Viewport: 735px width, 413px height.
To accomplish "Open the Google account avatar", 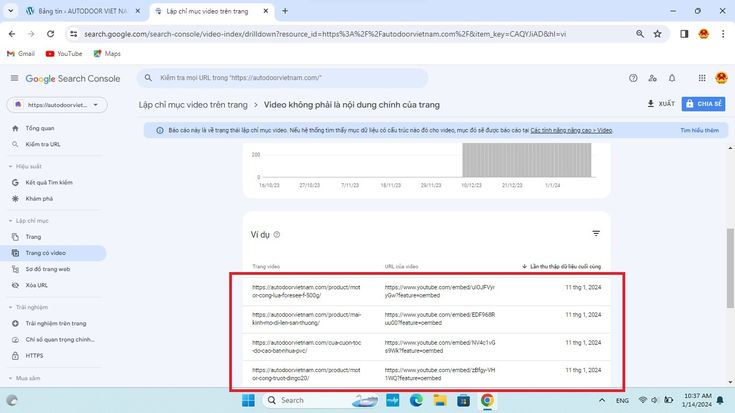I will pos(721,78).
